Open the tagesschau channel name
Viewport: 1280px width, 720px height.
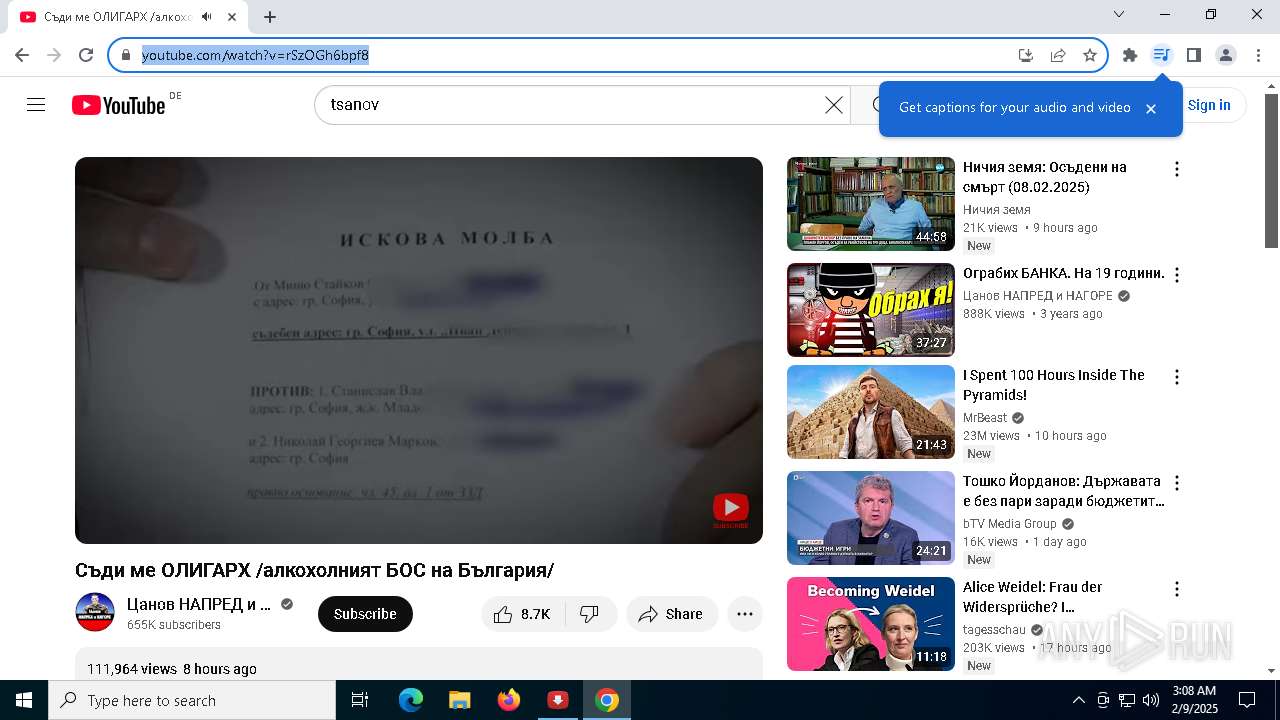point(994,630)
